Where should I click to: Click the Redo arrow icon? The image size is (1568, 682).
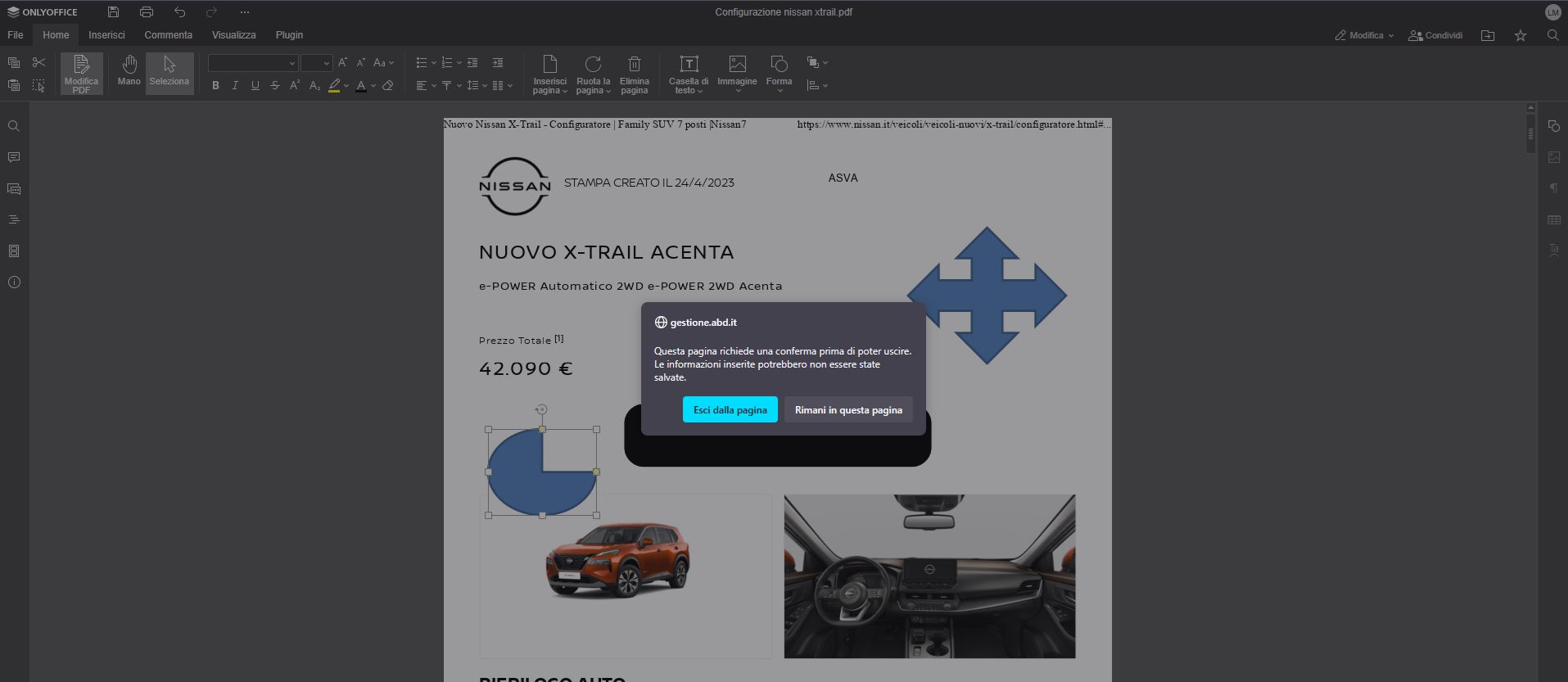click(212, 12)
